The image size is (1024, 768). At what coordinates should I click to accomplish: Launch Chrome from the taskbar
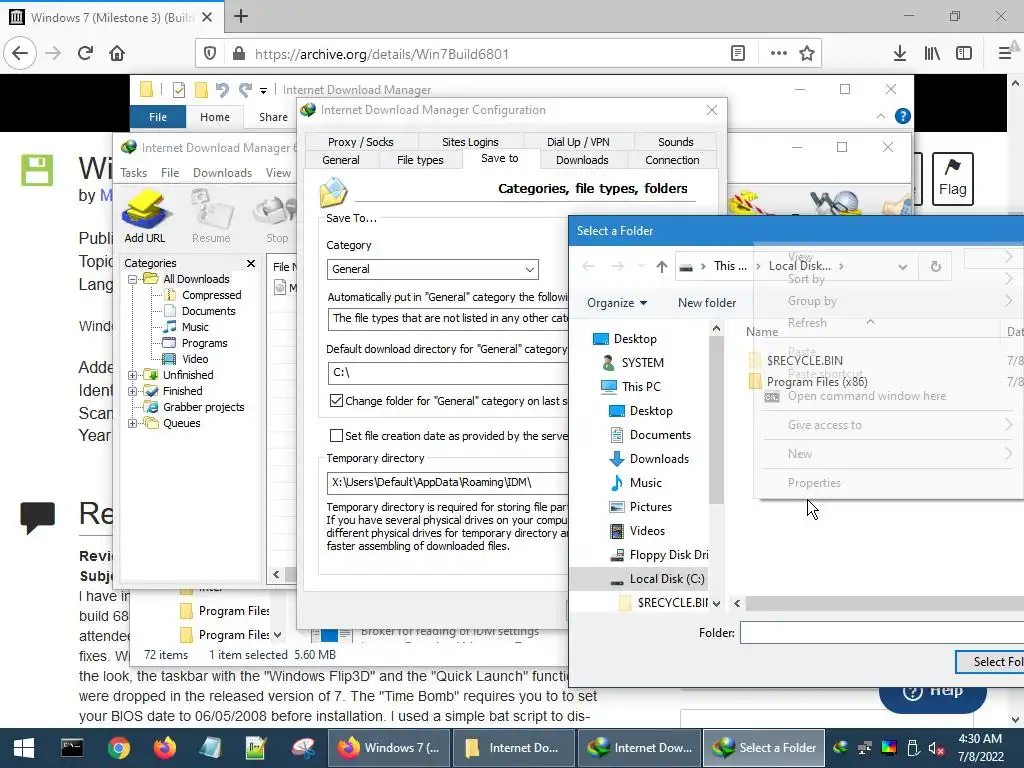(118, 748)
